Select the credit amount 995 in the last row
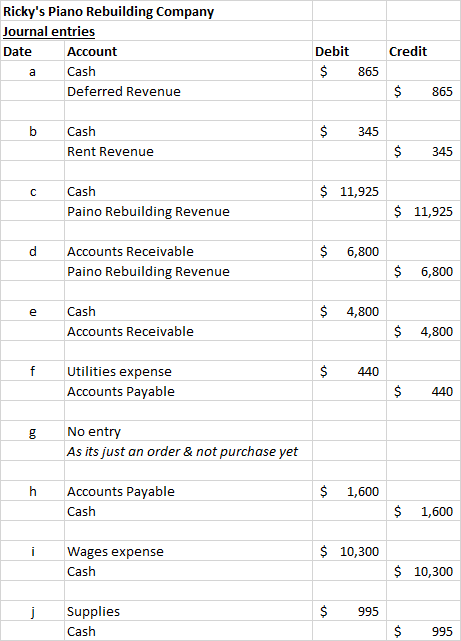 click(x=423, y=631)
